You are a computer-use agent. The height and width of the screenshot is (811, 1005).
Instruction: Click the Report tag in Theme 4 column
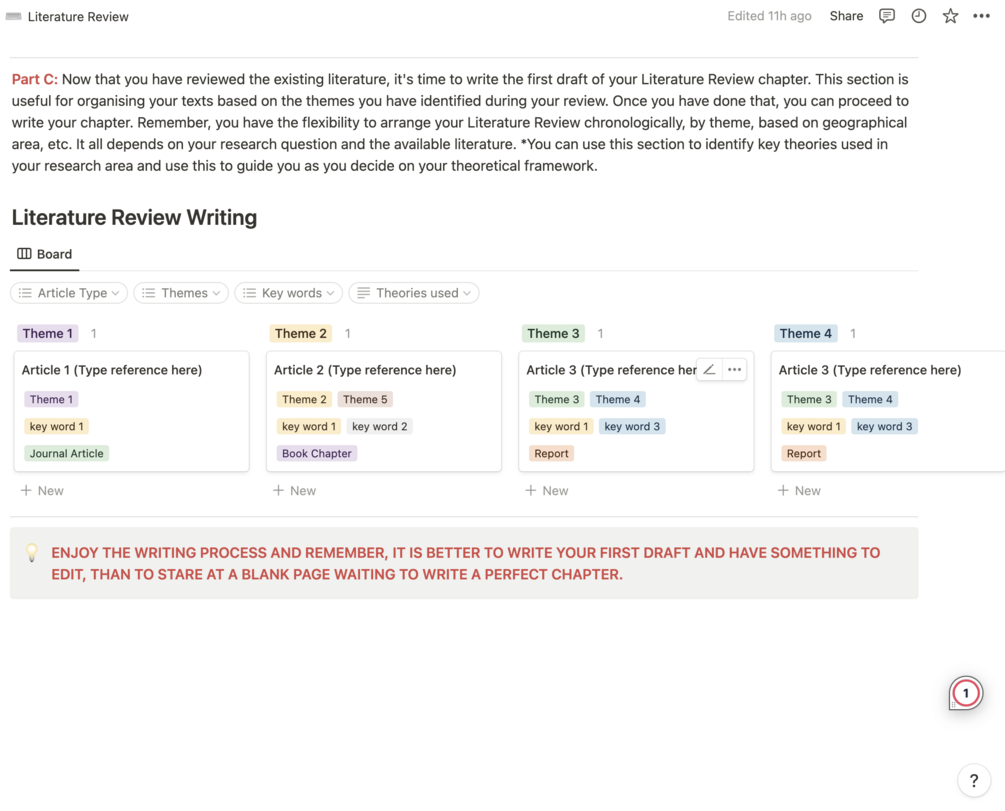click(x=804, y=453)
